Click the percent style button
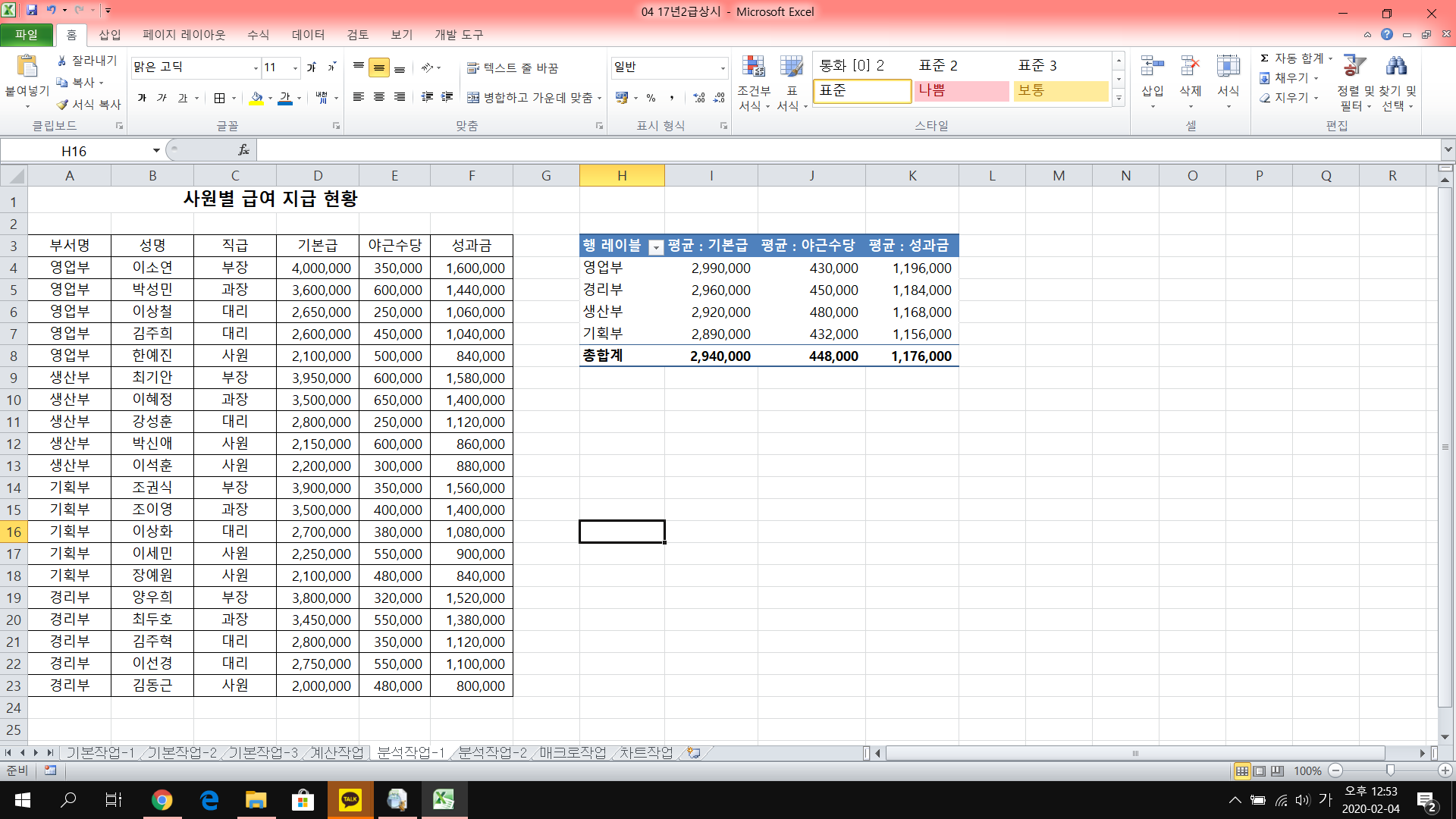1456x819 pixels. point(651,98)
